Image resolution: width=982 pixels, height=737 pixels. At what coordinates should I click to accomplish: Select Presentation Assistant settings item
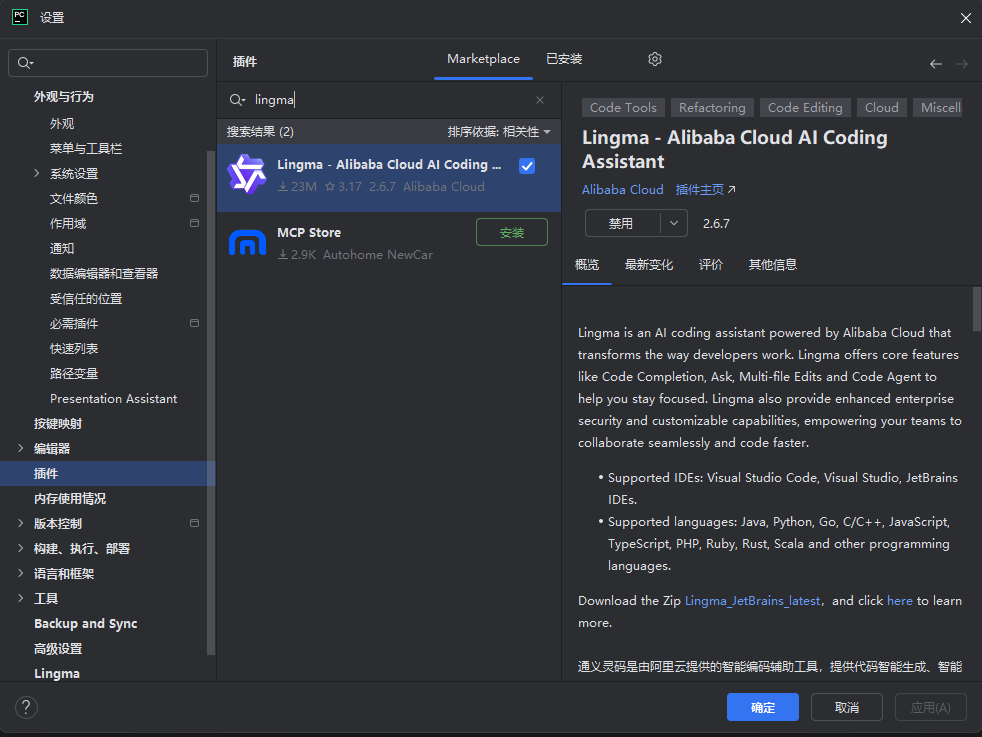pos(113,398)
